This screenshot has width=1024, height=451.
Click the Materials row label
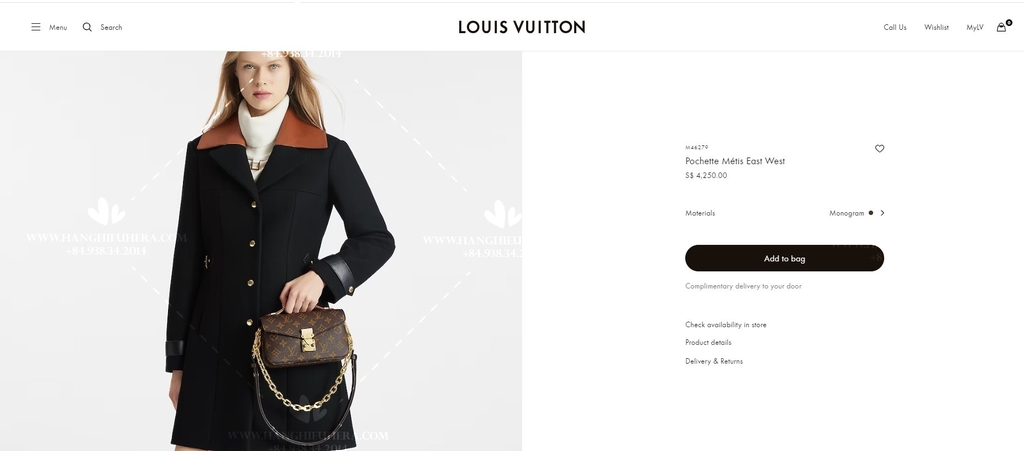point(700,213)
